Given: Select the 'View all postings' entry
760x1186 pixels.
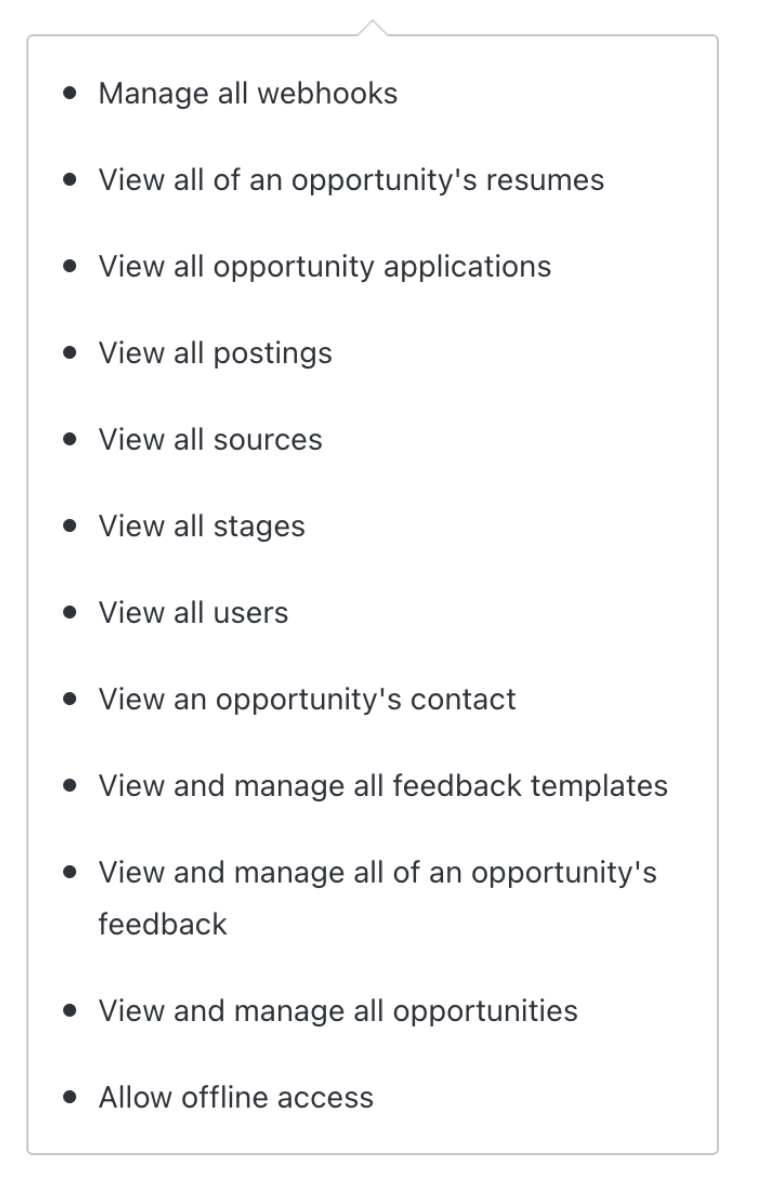Looking at the screenshot, I should (215, 353).
